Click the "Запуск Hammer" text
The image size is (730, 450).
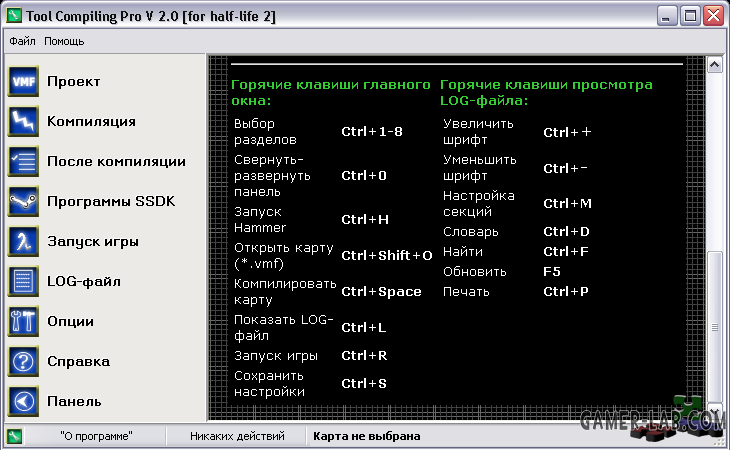(x=260, y=220)
